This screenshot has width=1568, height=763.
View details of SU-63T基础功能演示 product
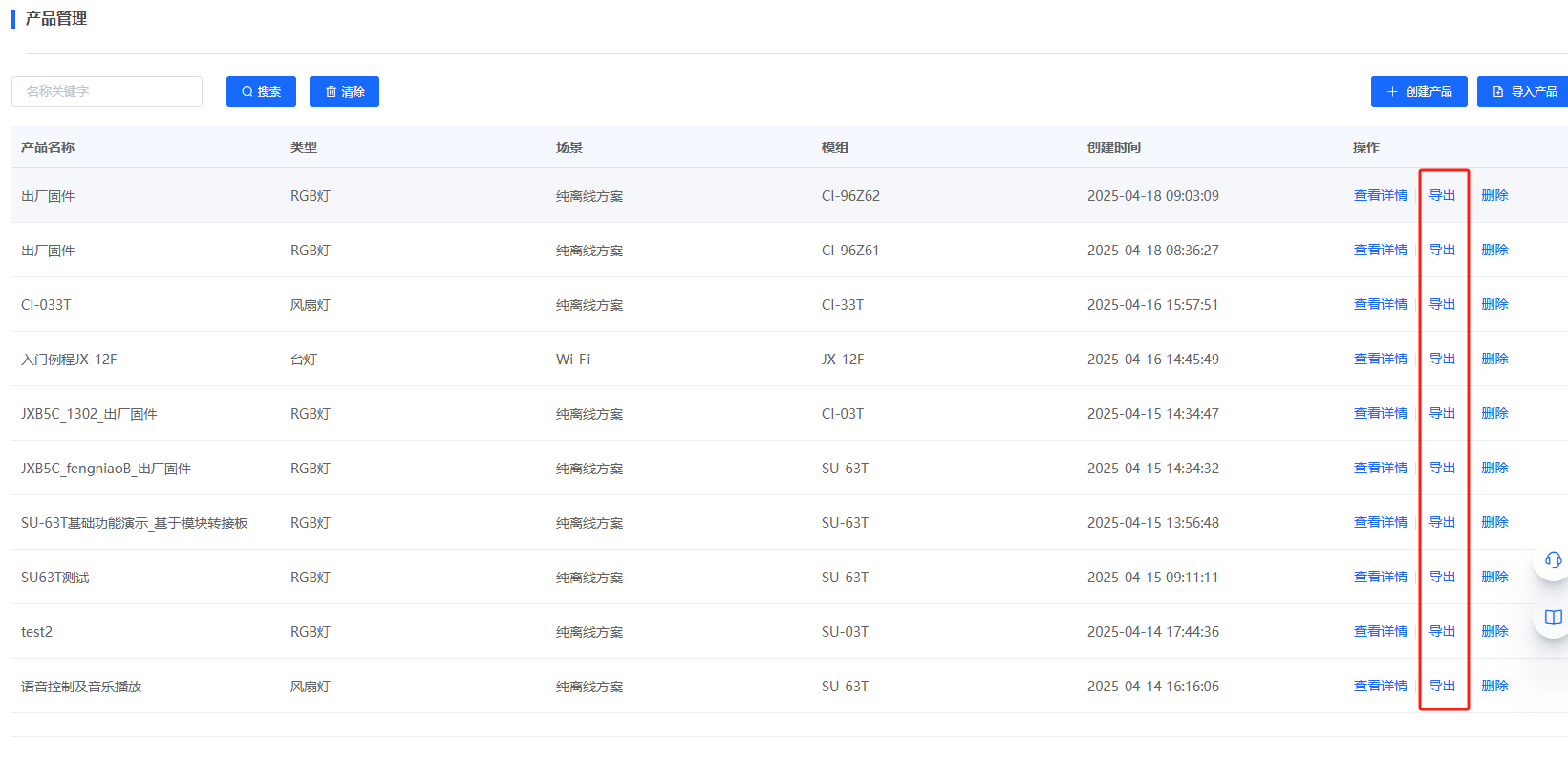pyautogui.click(x=1380, y=522)
